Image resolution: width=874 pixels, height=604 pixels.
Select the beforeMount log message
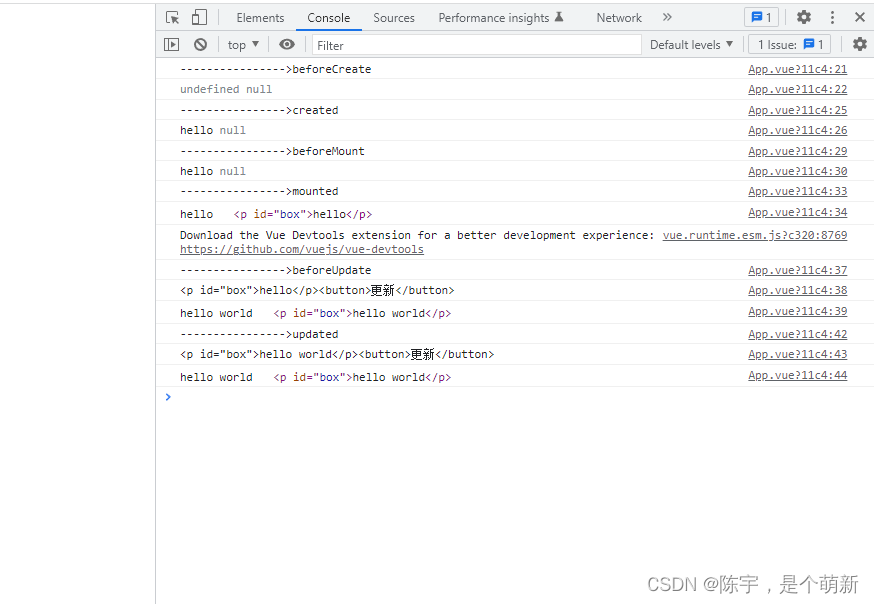tap(272, 151)
